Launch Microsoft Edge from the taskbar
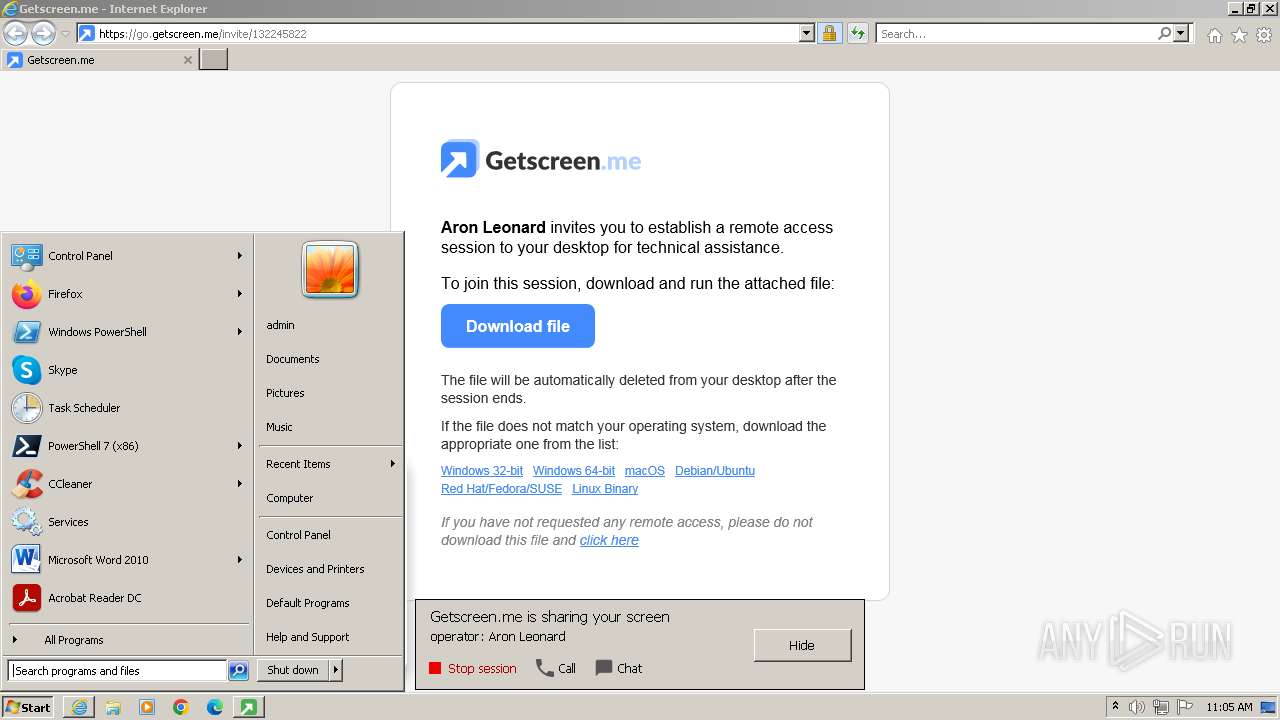Screen dimensions: 1280x720 [x=215, y=707]
